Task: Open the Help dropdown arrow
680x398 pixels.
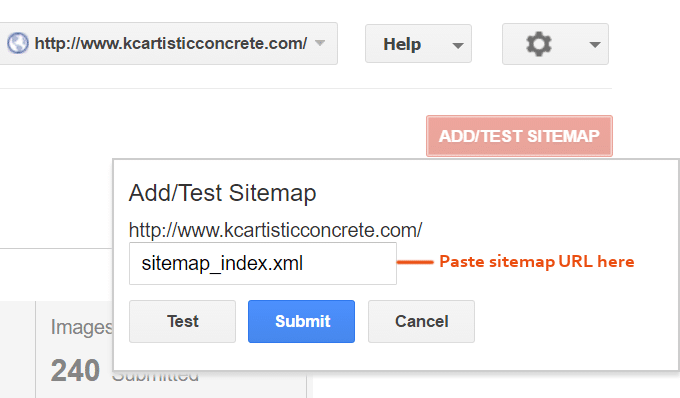Action: [458, 45]
